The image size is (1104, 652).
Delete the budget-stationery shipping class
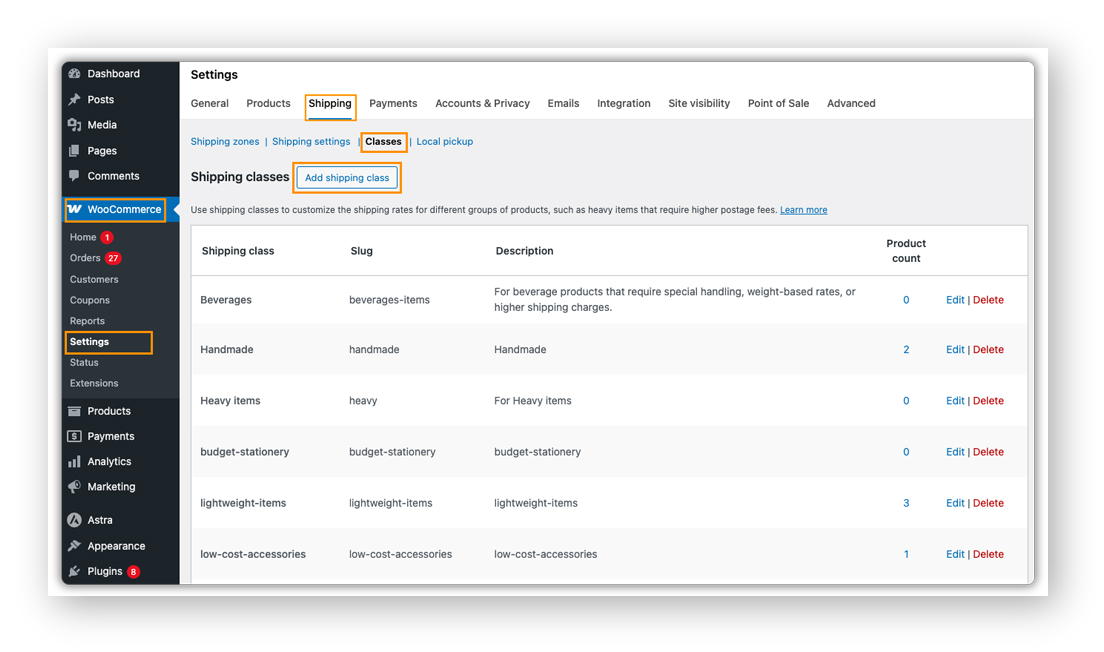tap(989, 452)
